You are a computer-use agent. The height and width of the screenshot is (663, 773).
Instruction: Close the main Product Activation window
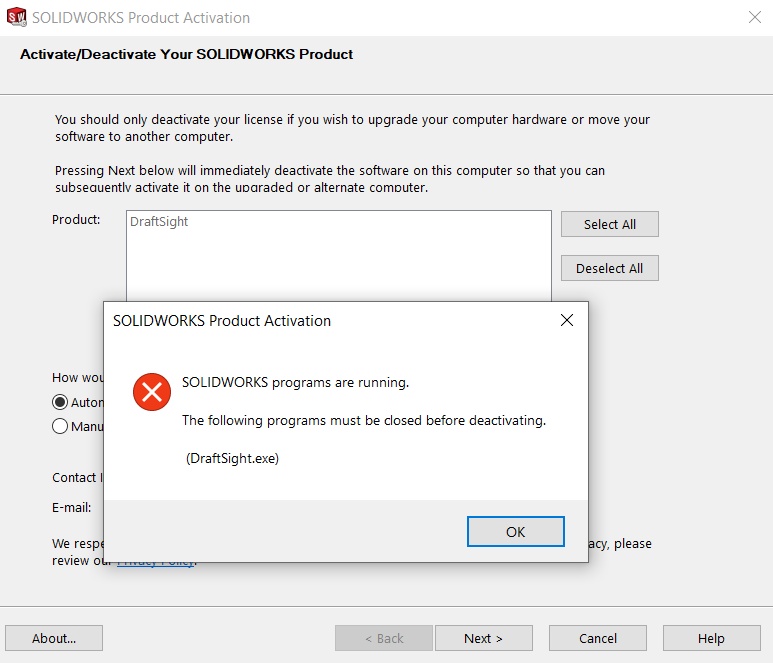[x=754, y=17]
